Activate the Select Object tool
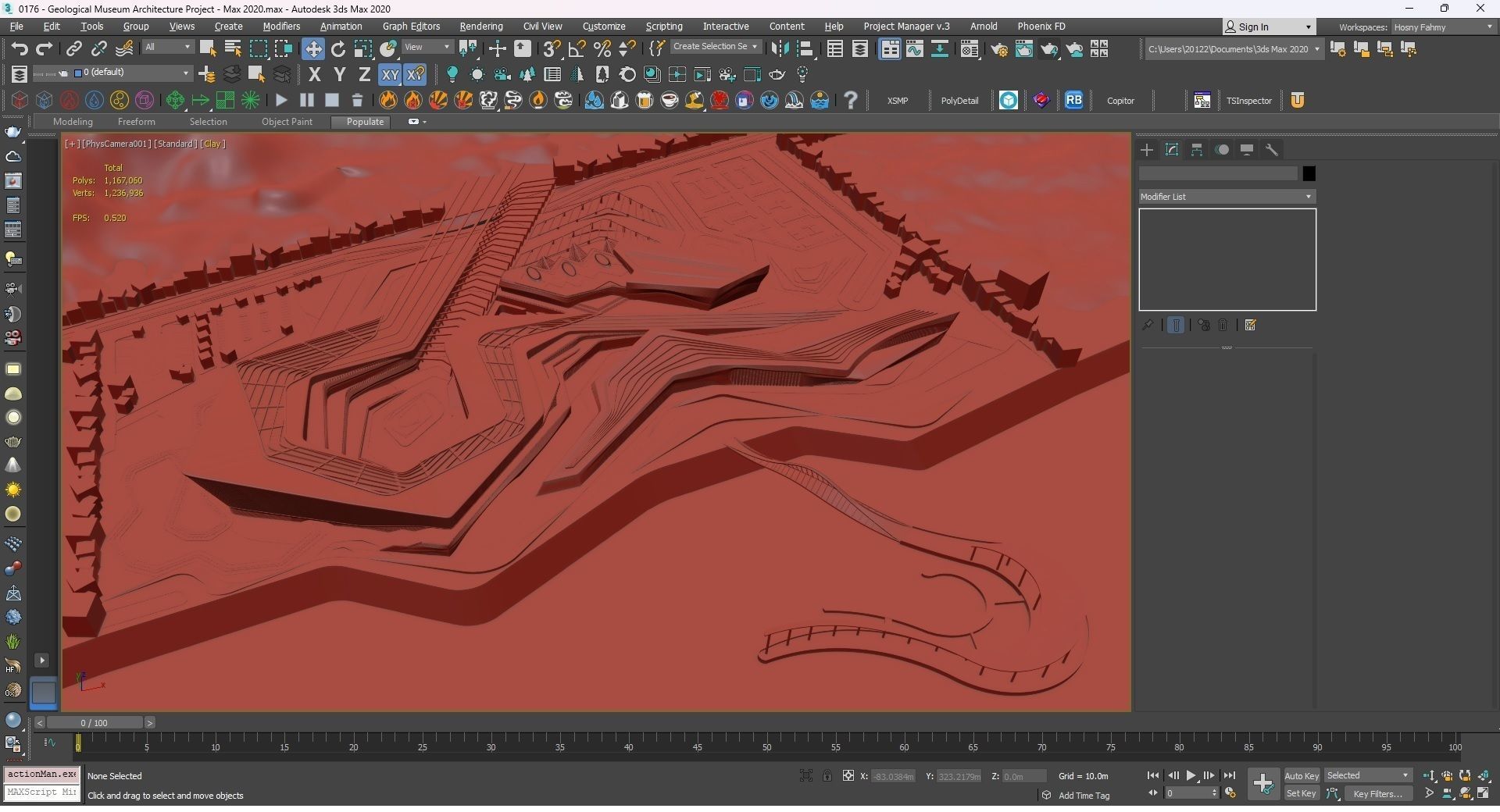Image resolution: width=1500 pixels, height=812 pixels. coord(208,48)
